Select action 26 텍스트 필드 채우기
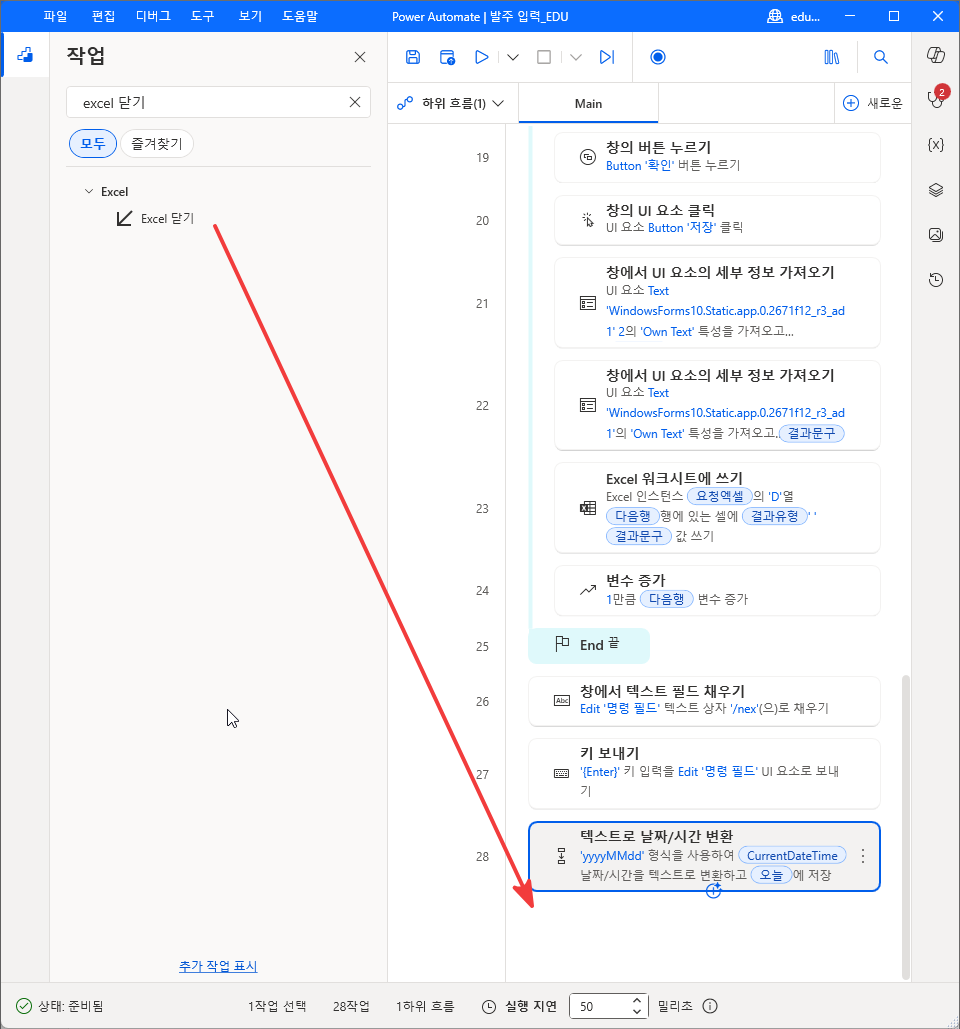960x1029 pixels. (703, 701)
